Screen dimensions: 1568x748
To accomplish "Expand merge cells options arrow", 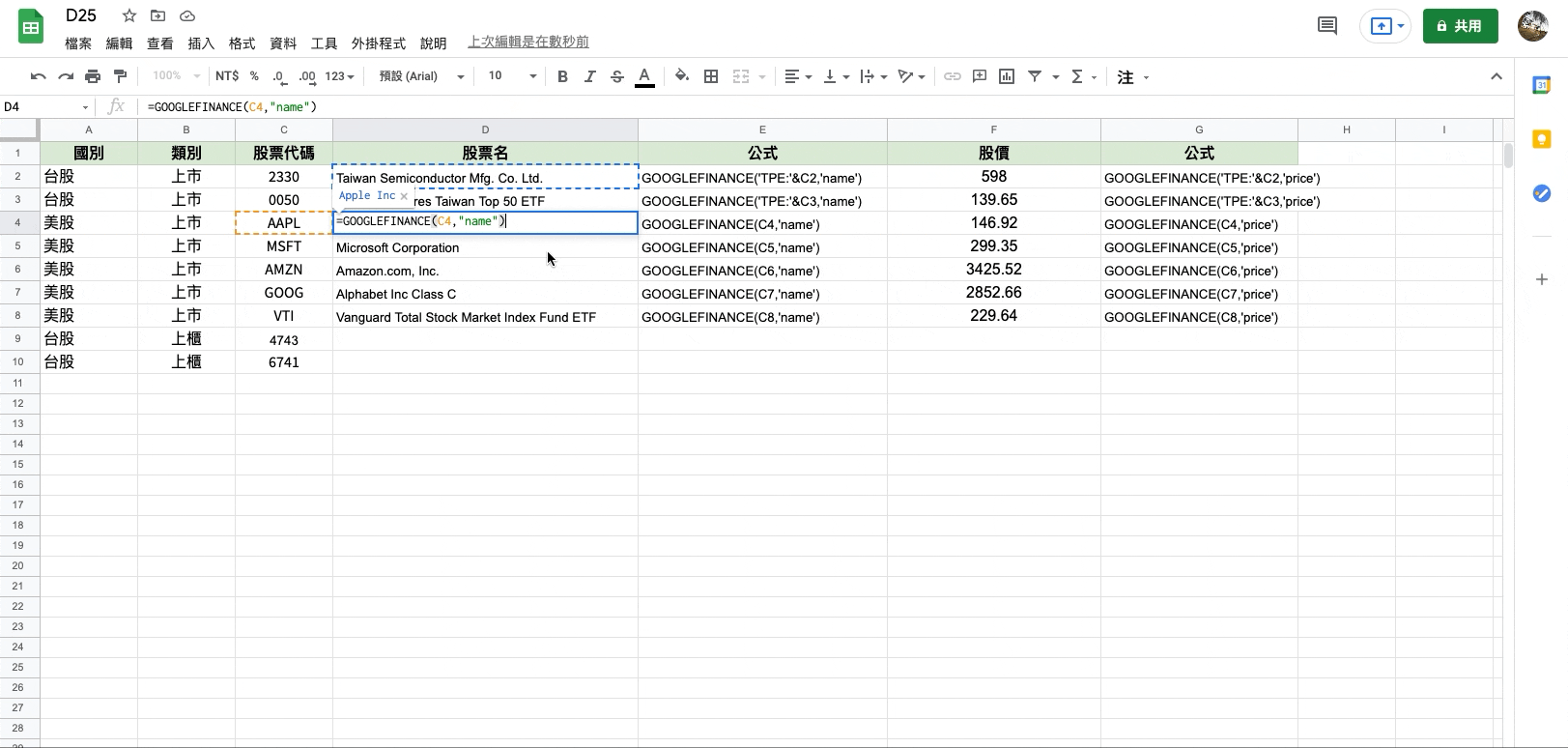I will point(761,76).
